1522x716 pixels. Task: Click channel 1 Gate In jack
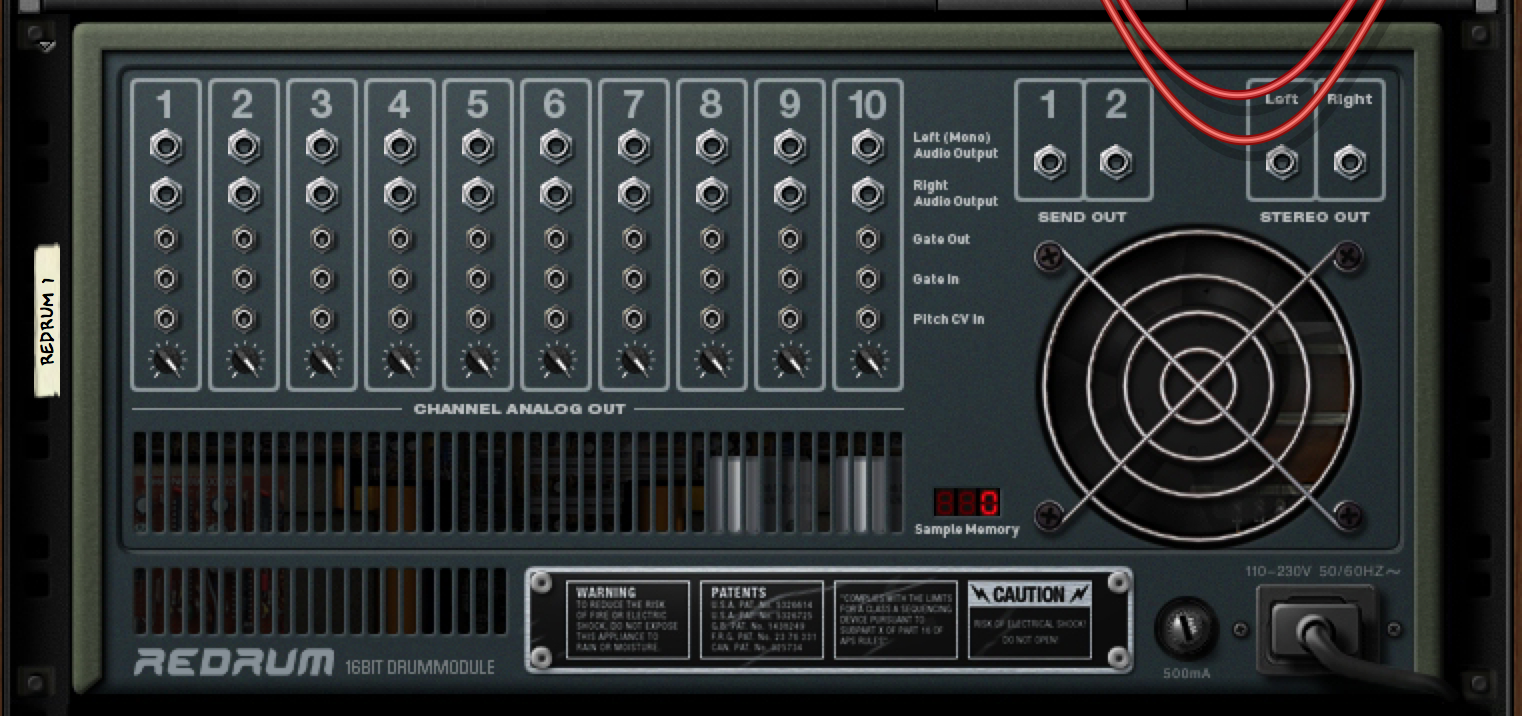click(166, 278)
